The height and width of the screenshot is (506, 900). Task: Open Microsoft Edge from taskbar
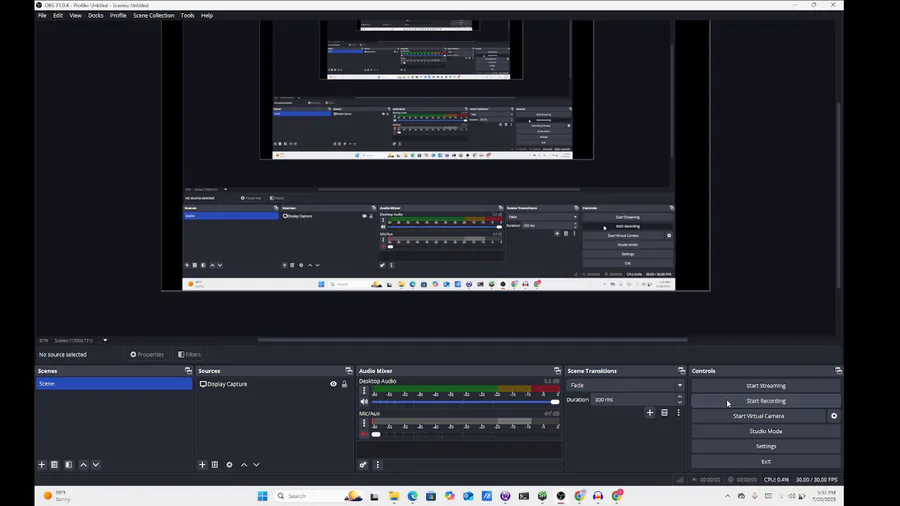click(413, 496)
